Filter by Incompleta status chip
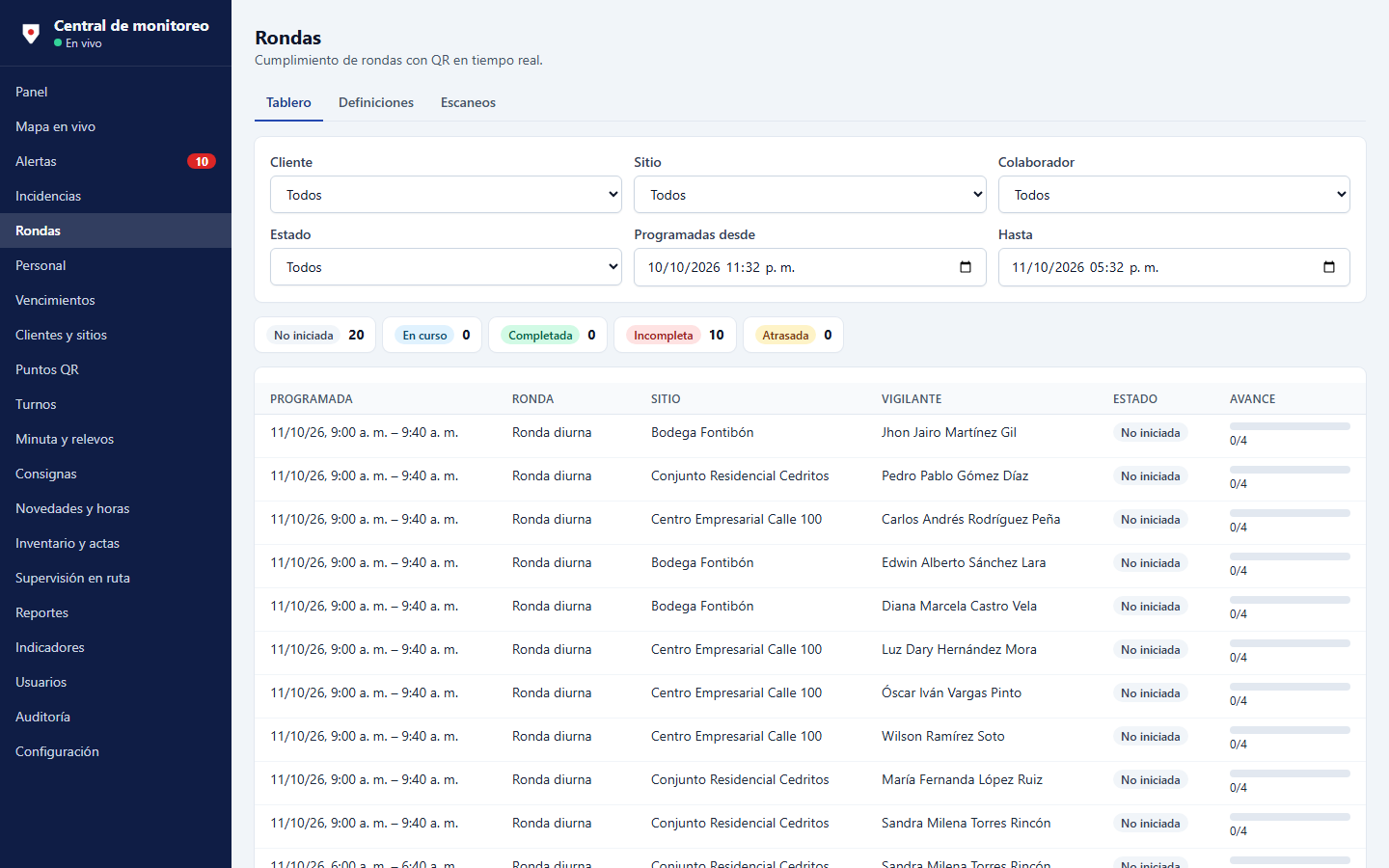Image resolution: width=1389 pixels, height=868 pixels. pos(675,335)
